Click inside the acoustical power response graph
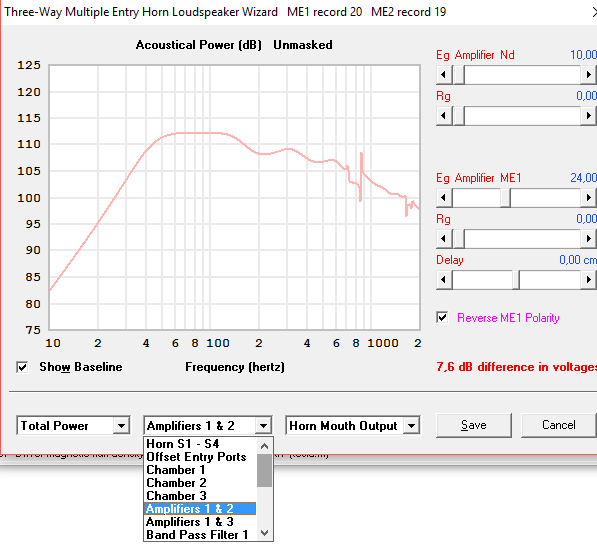Screen dimensions: 597x544 (x=235, y=197)
